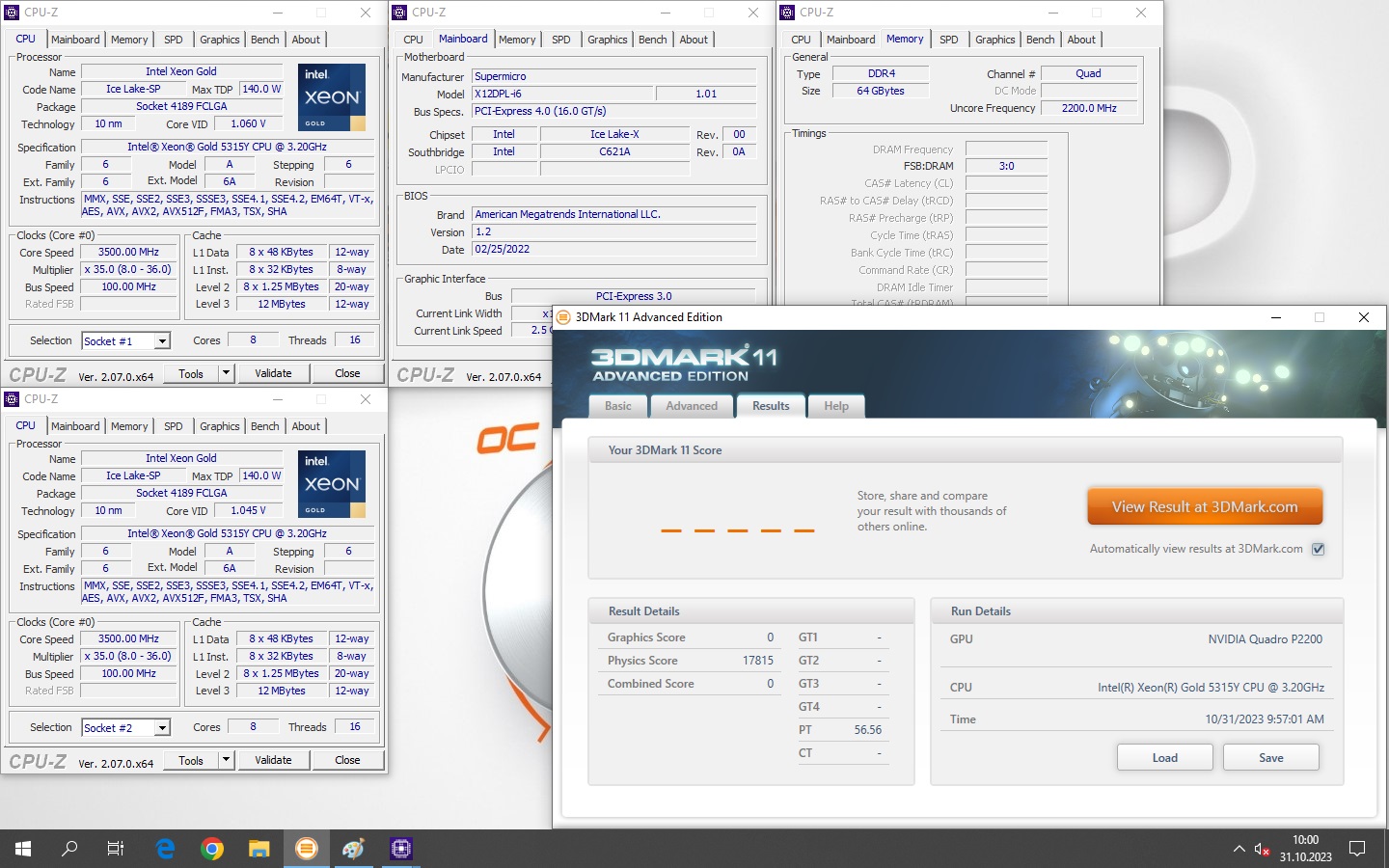Click the Quad channel field
The width and height of the screenshot is (1389, 868).
click(1089, 73)
